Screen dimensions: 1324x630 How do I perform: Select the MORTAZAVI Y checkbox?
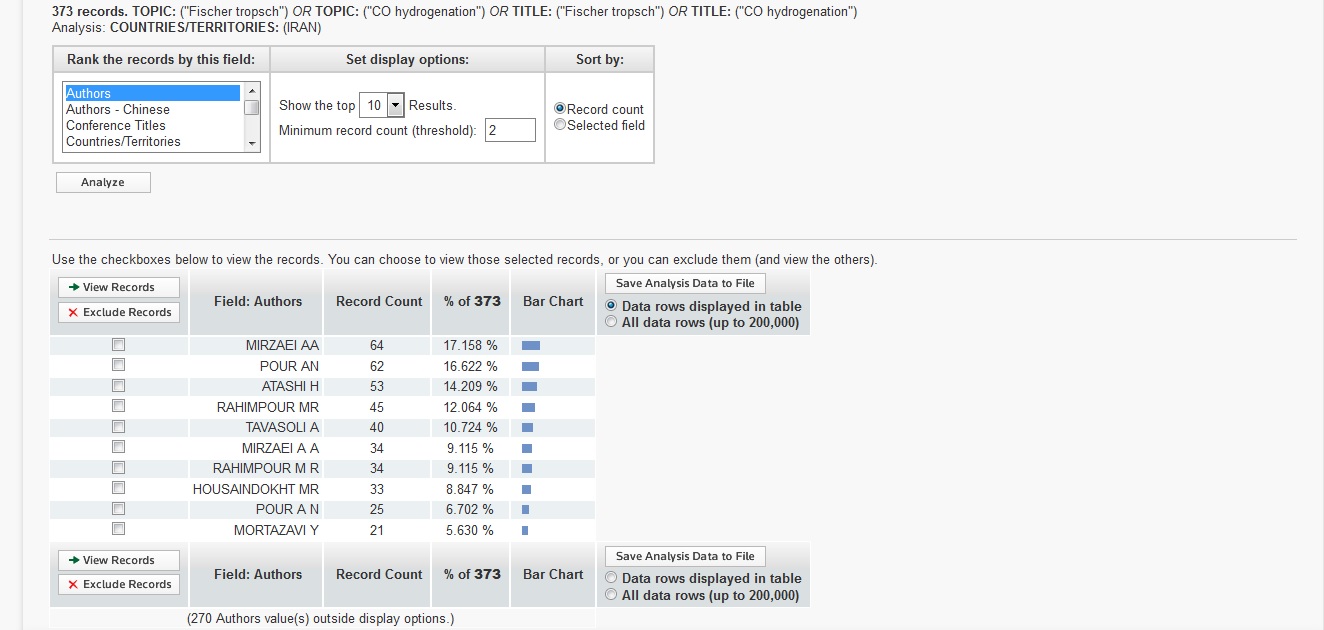tap(118, 529)
